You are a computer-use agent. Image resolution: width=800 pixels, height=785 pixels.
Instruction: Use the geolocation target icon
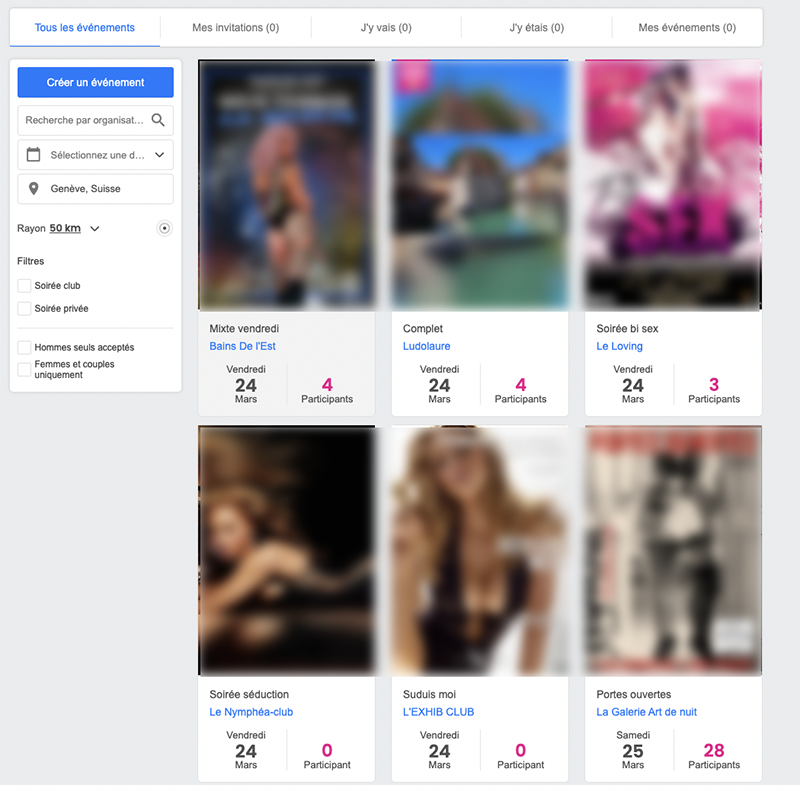pyautogui.click(x=164, y=229)
